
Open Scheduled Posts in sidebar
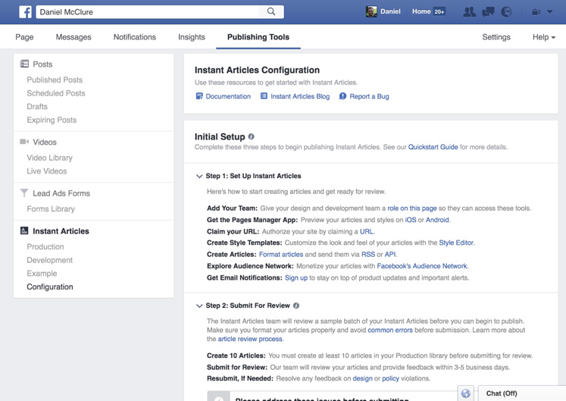coord(56,93)
